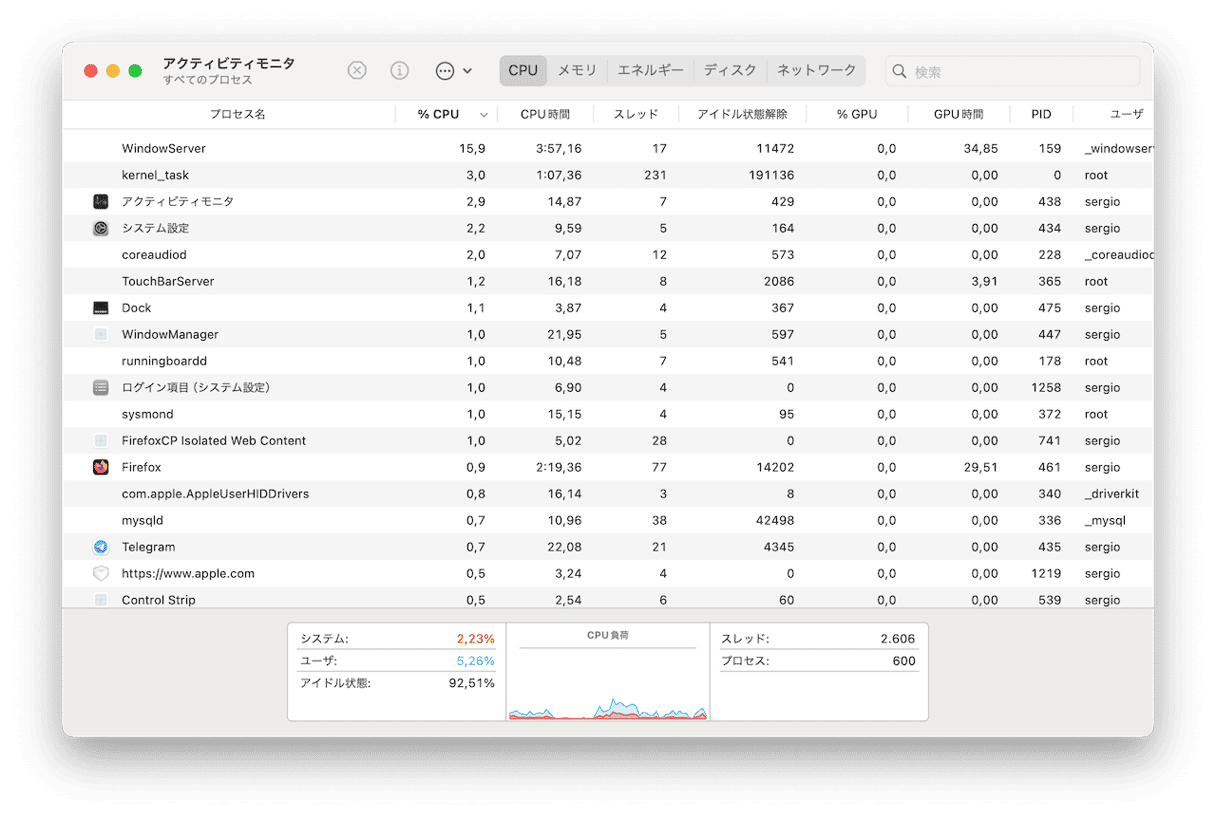Select the ネットワーク tab
Viewport: 1216px width, 819px height.
[x=816, y=71]
